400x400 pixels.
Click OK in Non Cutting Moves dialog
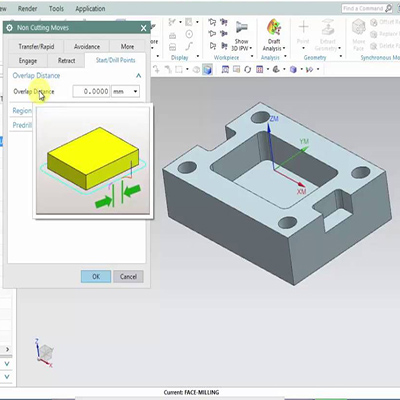(96, 276)
